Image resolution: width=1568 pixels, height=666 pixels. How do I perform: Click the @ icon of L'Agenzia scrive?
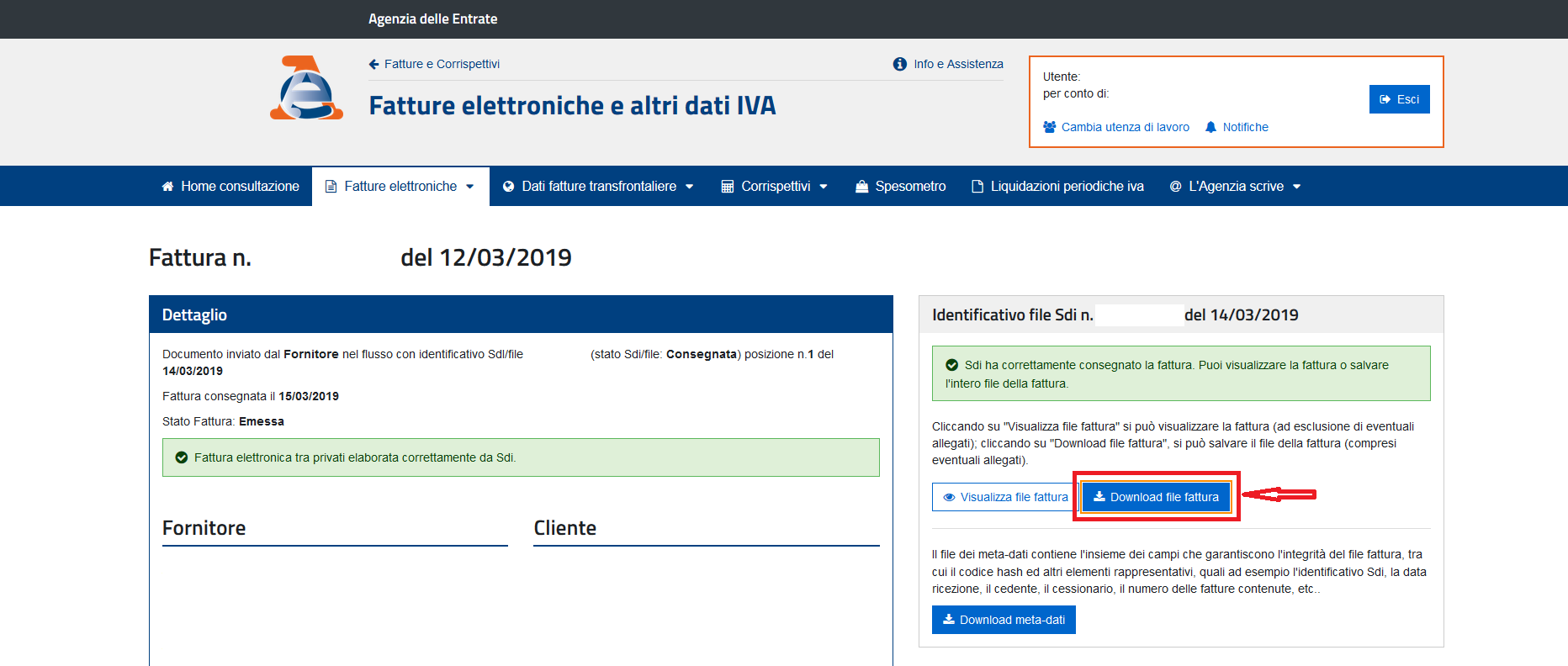click(x=1176, y=186)
